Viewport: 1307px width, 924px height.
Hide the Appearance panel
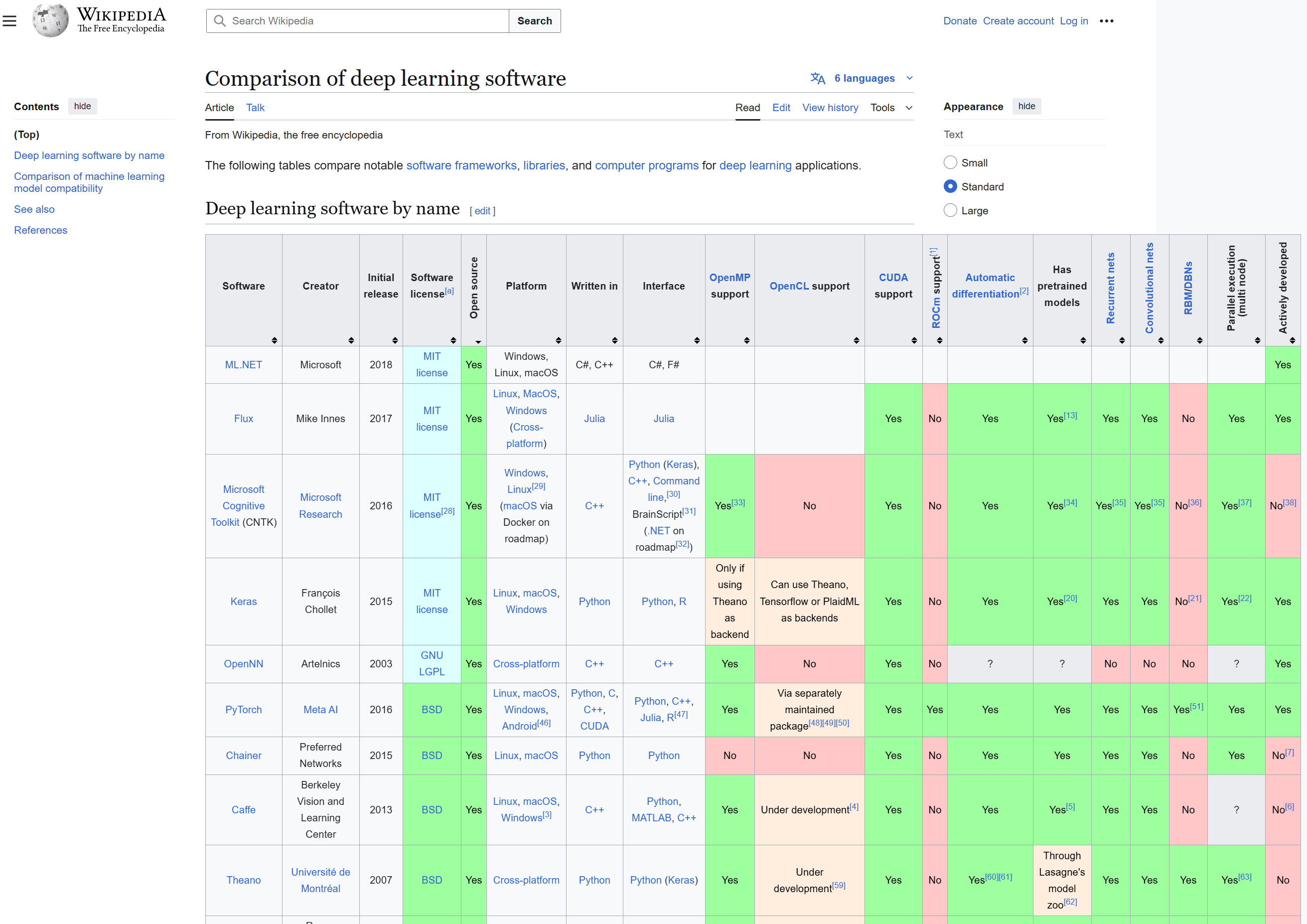point(1026,107)
